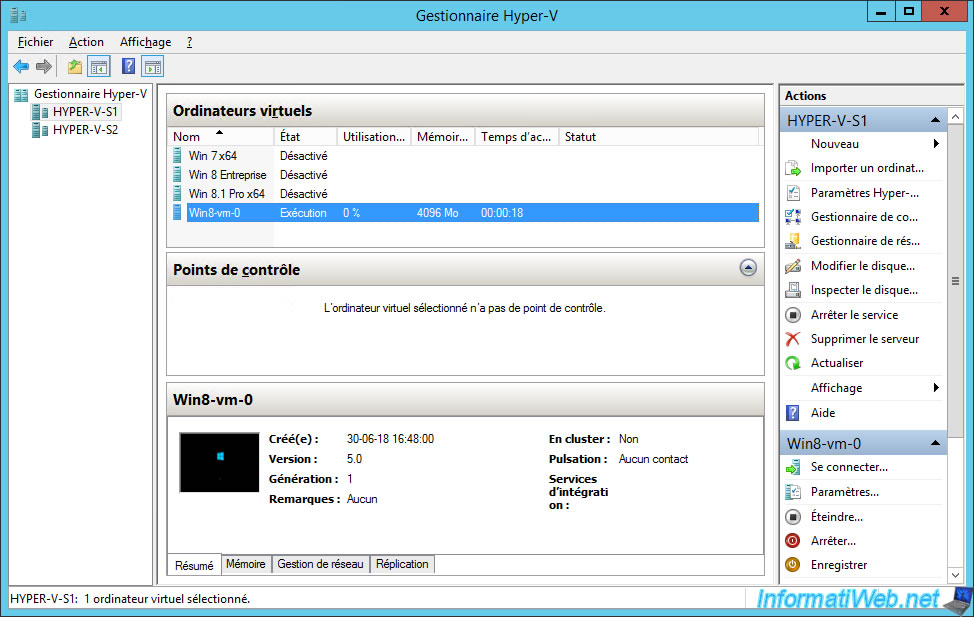The height and width of the screenshot is (617, 974).
Task: Click the green Actualiser icon
Action: click(x=793, y=363)
